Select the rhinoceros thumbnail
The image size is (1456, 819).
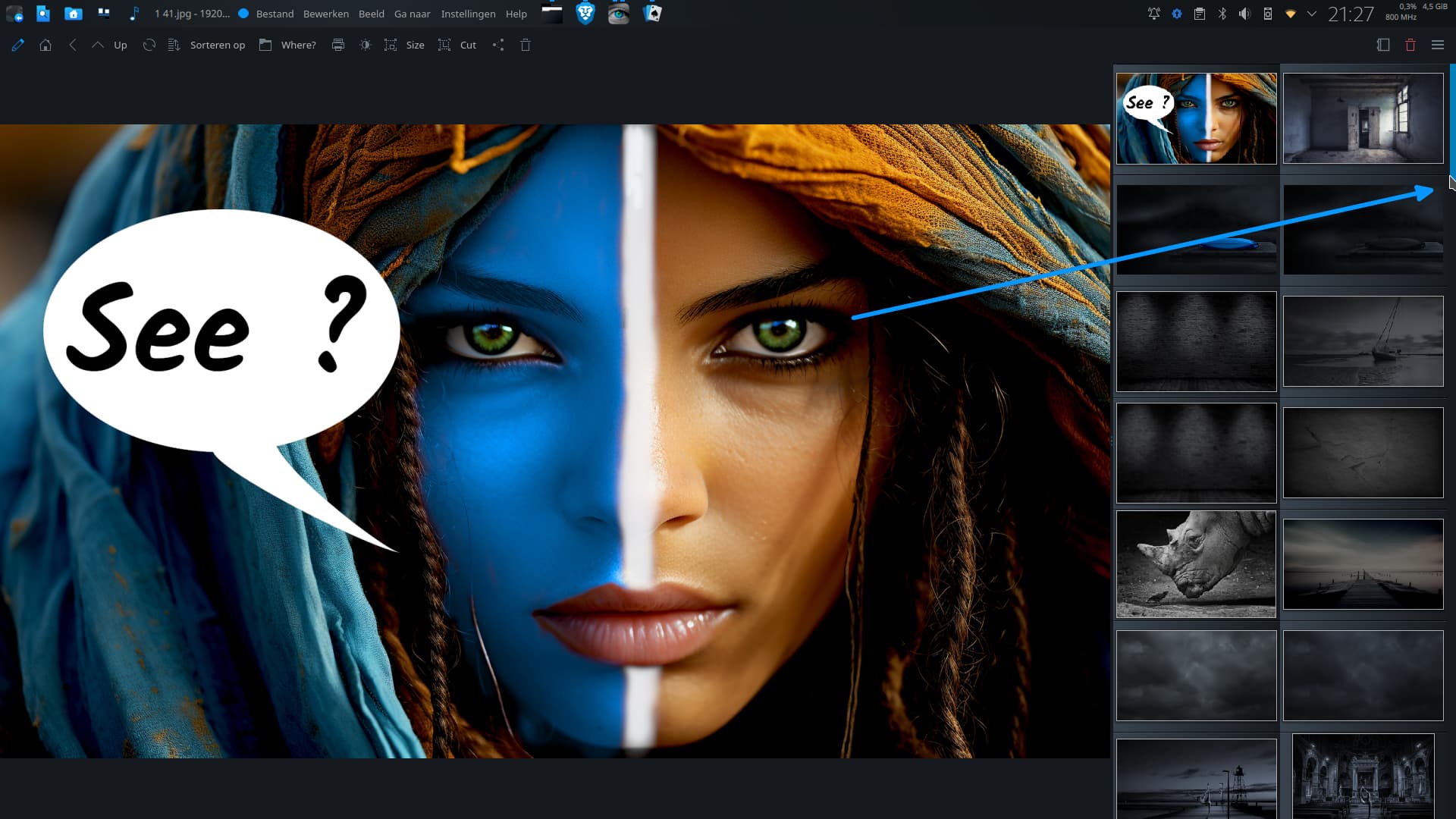[x=1196, y=563]
